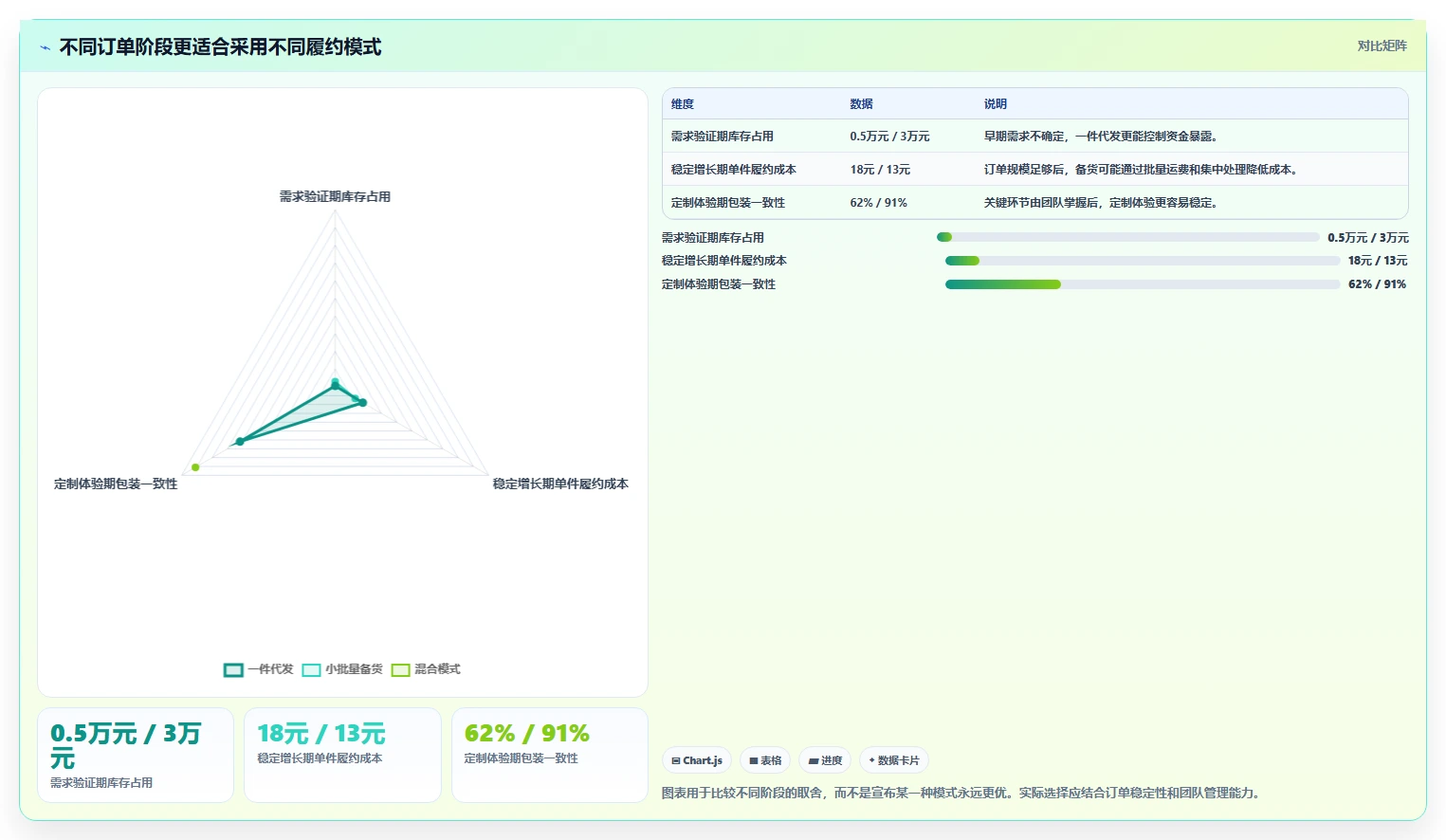Click progress label 稳定增长期单件履约成本
This screenshot has height=840, width=1446.
[x=724, y=261]
